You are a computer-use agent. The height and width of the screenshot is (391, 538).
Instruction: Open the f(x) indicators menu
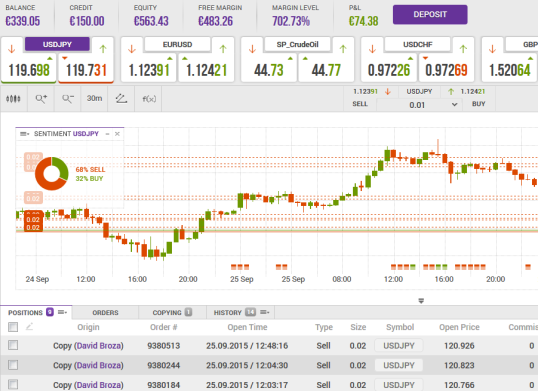tap(149, 99)
